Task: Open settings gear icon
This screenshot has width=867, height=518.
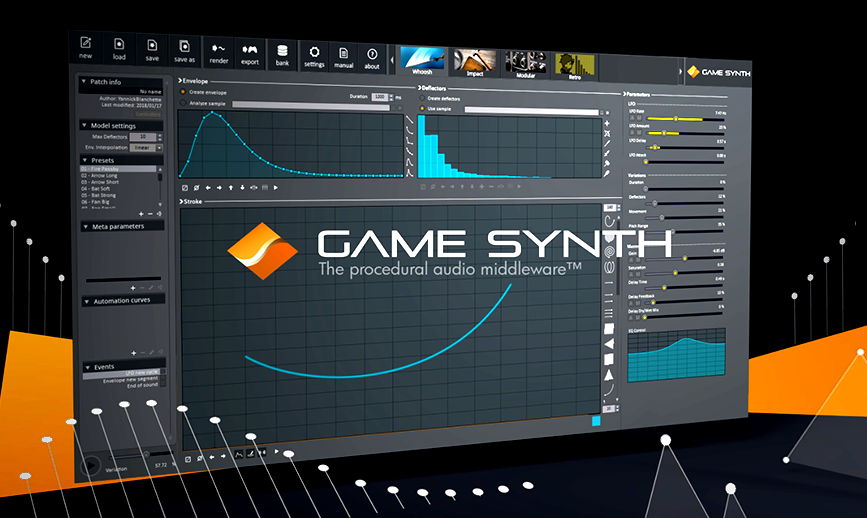Action: [x=314, y=53]
